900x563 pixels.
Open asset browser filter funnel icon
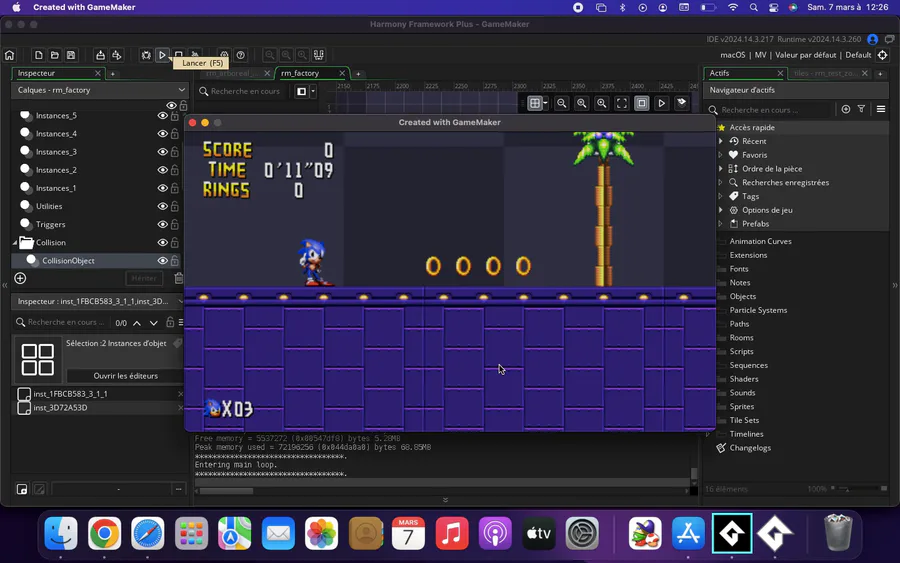[x=862, y=109]
